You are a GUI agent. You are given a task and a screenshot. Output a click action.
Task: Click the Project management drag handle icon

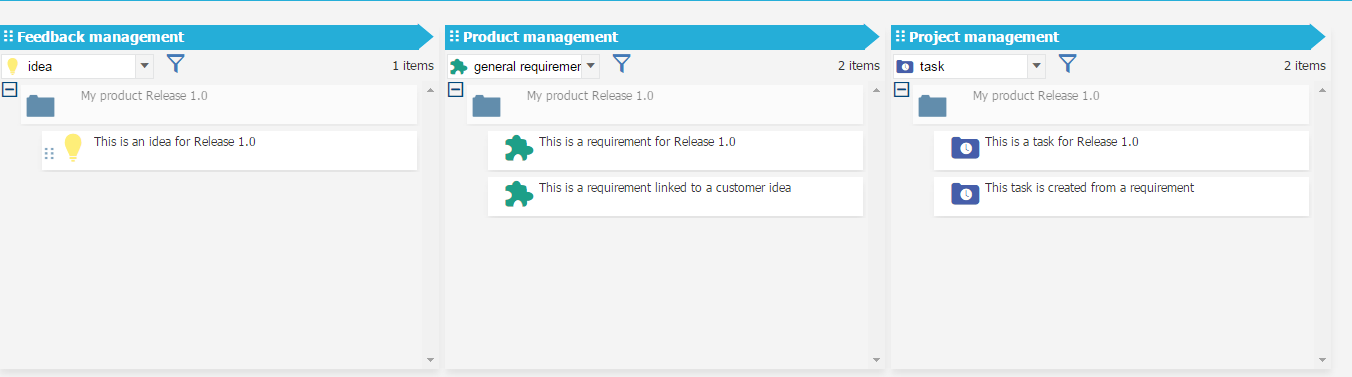901,37
